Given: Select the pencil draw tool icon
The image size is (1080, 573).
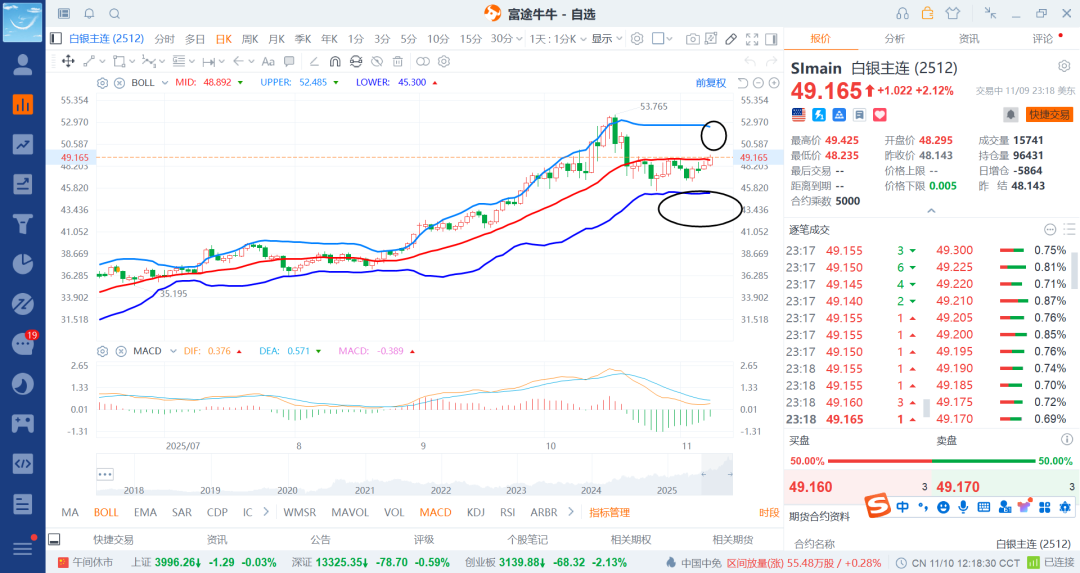Looking at the screenshot, I should click(731, 39).
